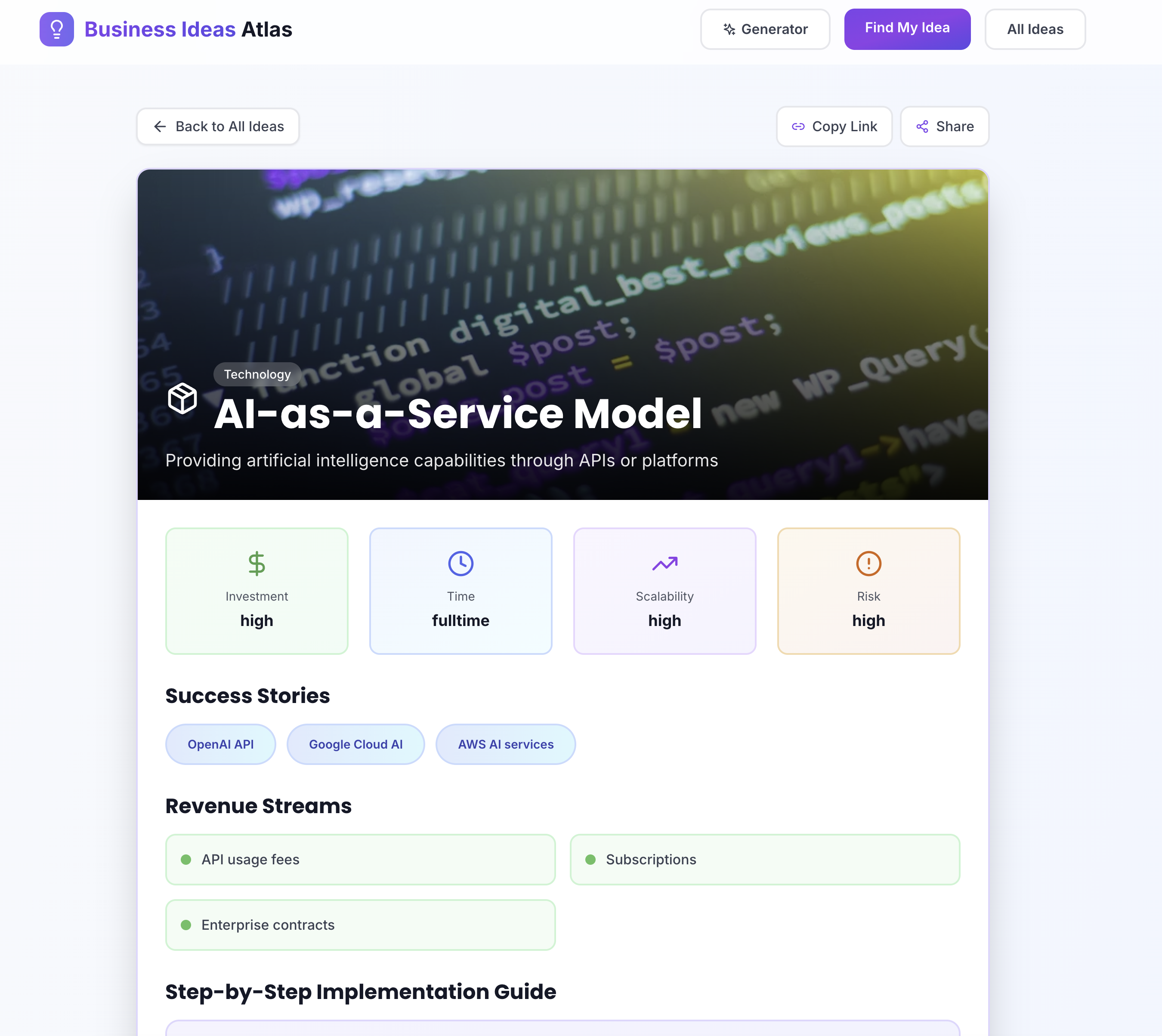Click Back to All Ideas button
The width and height of the screenshot is (1162, 1036).
(x=217, y=126)
